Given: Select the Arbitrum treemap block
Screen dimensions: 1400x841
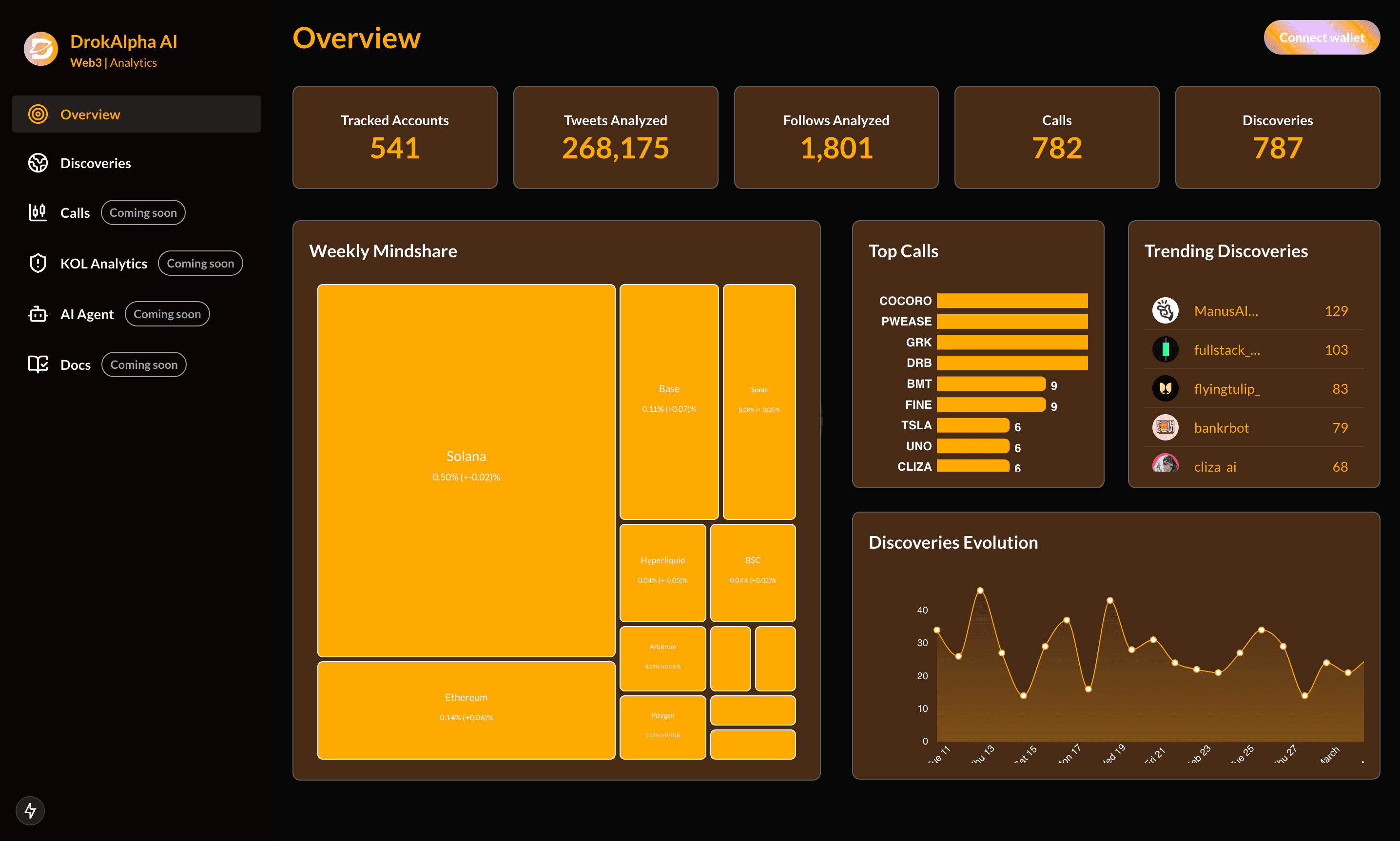Looking at the screenshot, I should pos(662,658).
